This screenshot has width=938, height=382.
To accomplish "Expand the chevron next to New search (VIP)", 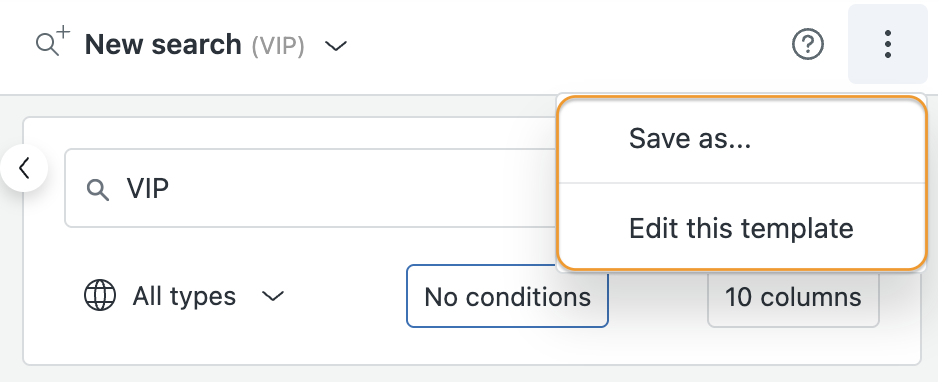I will coord(336,46).
